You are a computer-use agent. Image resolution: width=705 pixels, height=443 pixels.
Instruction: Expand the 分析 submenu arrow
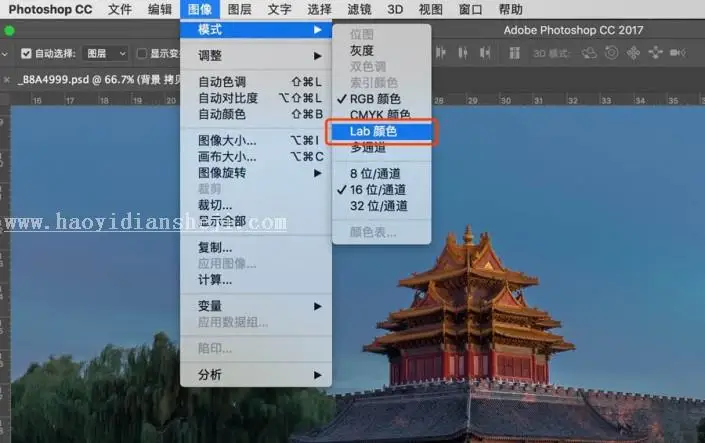317,375
